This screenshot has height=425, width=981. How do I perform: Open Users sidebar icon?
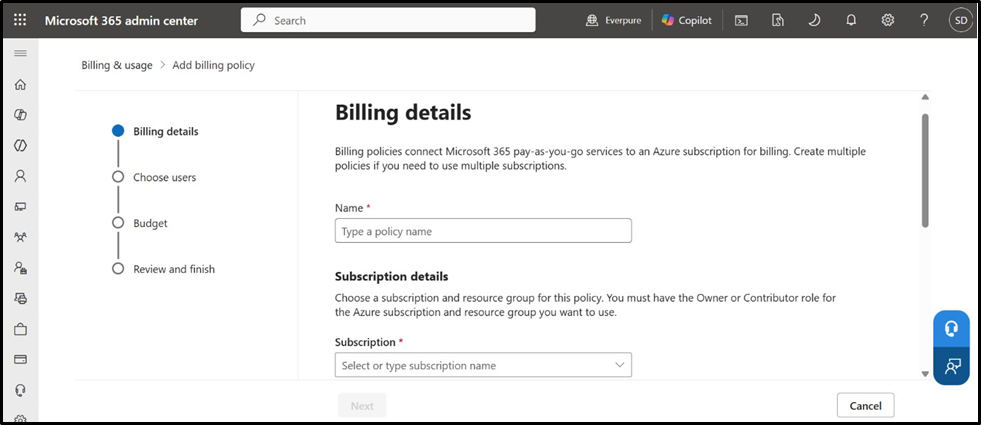[20, 176]
